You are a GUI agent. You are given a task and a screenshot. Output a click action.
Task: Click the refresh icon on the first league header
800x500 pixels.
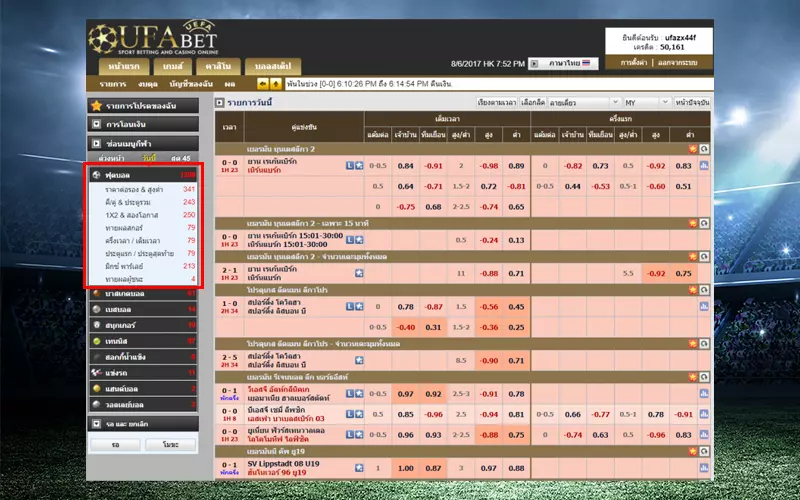click(x=704, y=149)
